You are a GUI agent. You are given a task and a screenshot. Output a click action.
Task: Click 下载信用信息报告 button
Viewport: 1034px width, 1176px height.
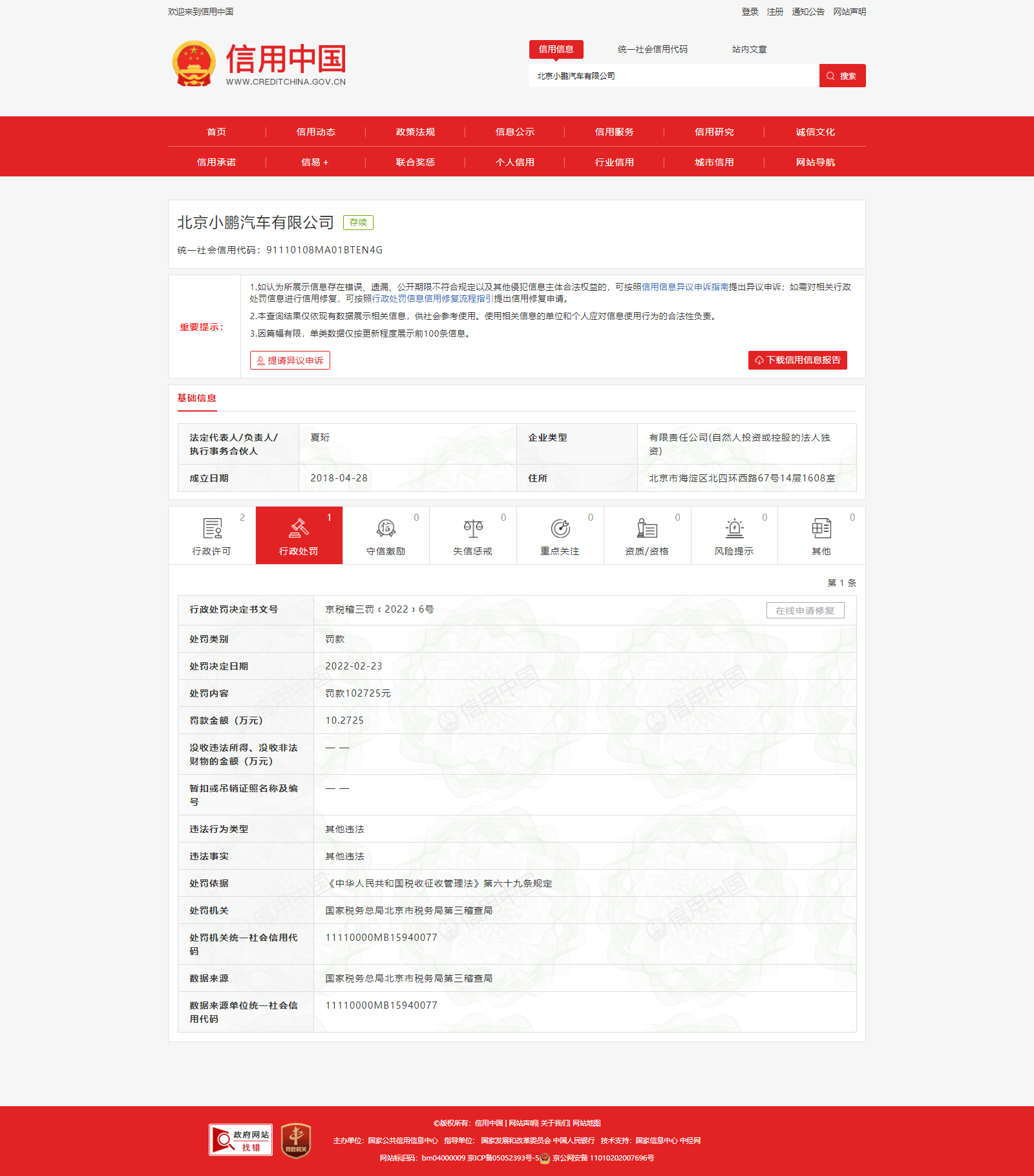point(797,360)
